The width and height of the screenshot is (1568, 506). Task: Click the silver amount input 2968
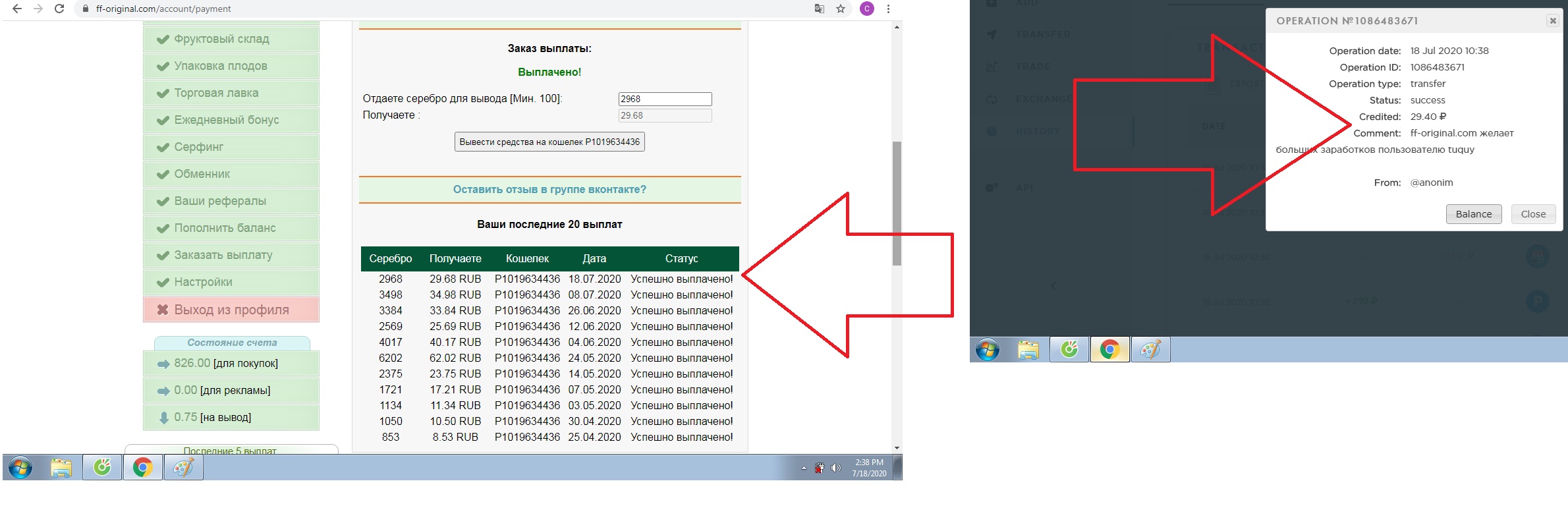point(665,99)
